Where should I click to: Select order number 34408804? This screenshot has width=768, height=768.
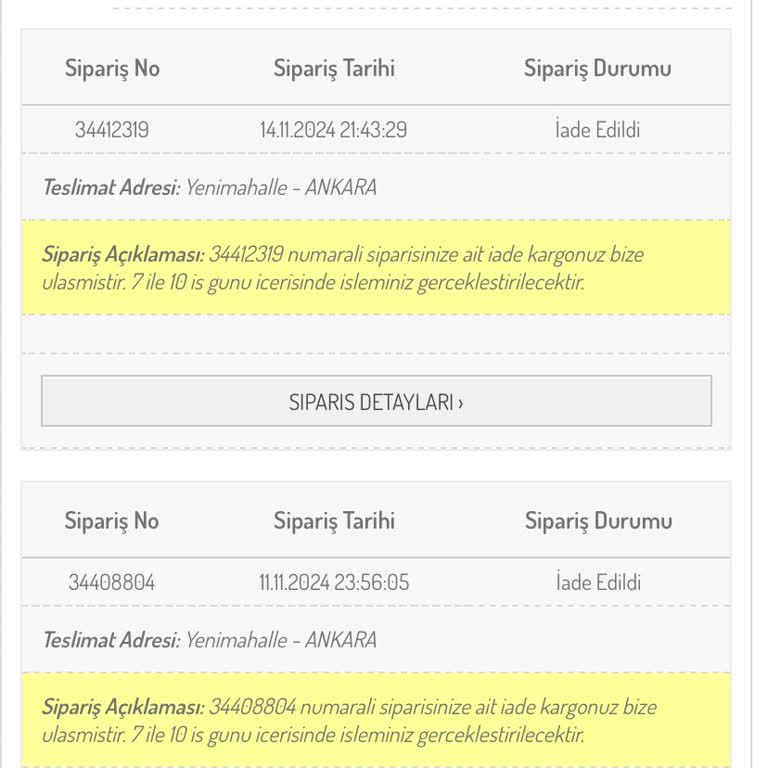112,582
